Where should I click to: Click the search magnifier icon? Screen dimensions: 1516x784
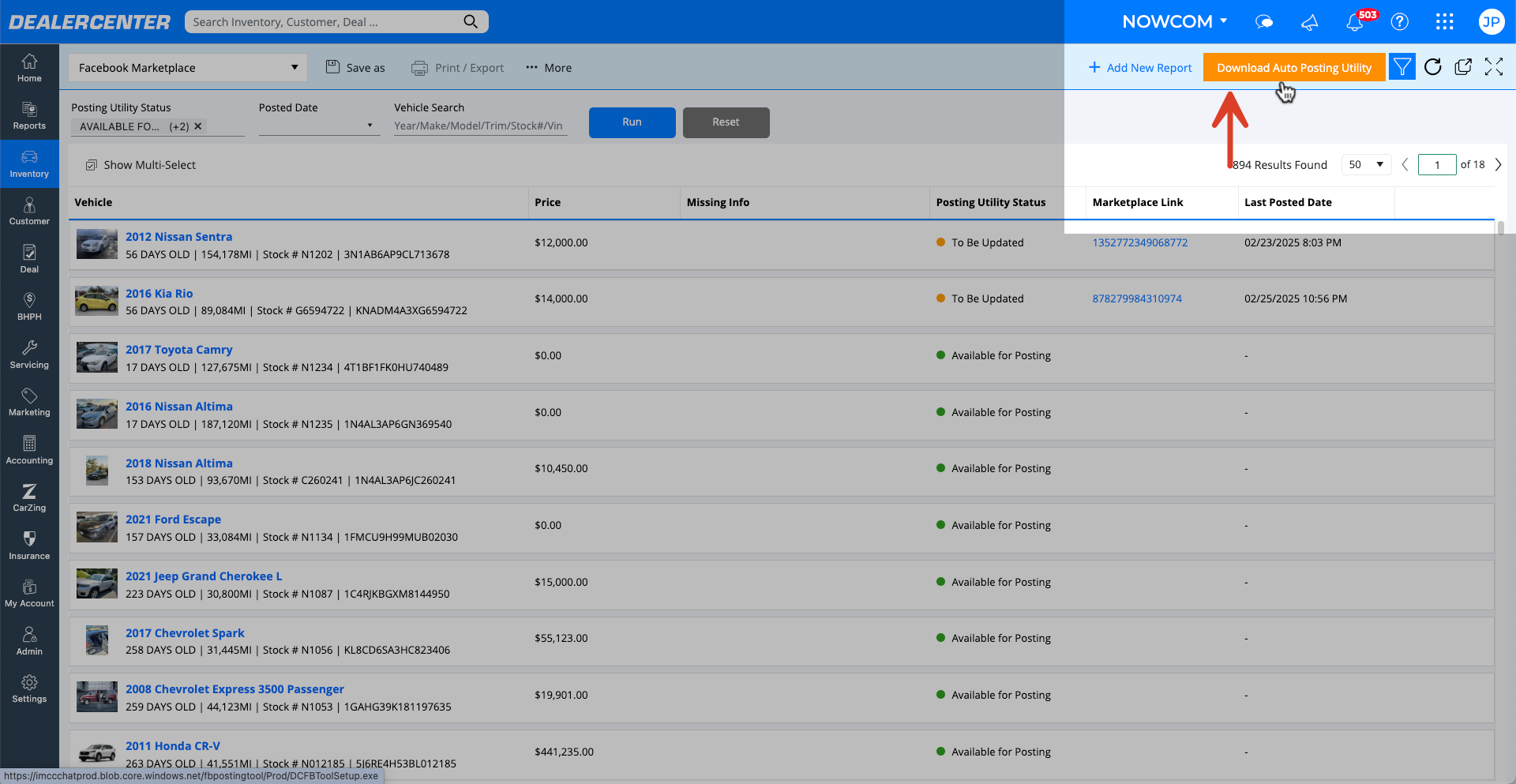click(x=471, y=21)
